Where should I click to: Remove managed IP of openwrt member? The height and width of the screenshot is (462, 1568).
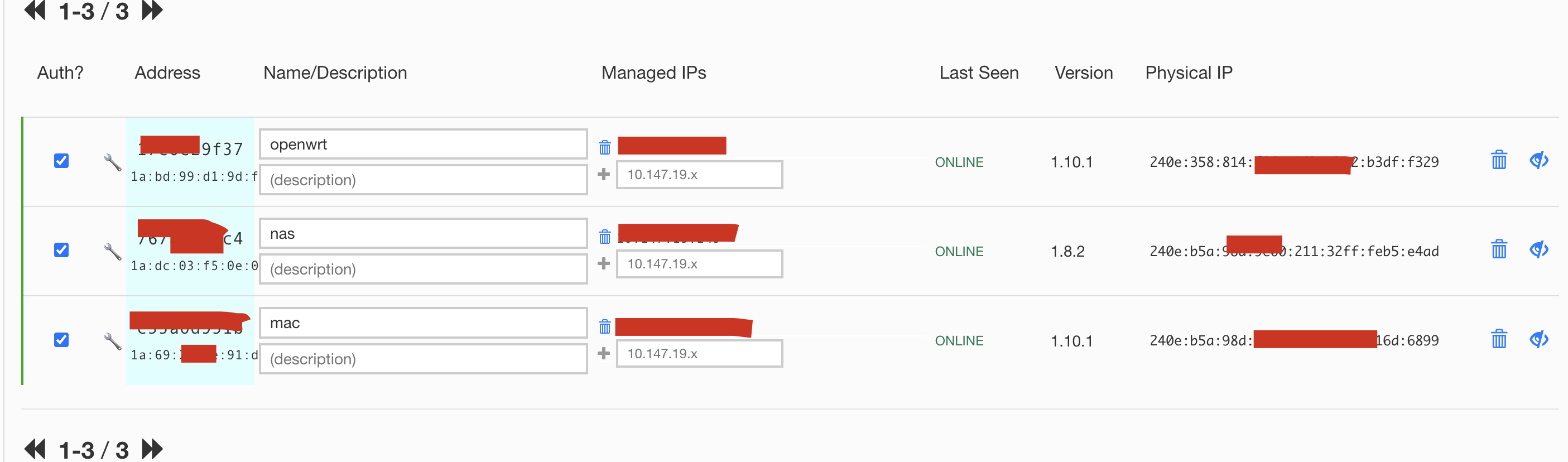[604, 147]
